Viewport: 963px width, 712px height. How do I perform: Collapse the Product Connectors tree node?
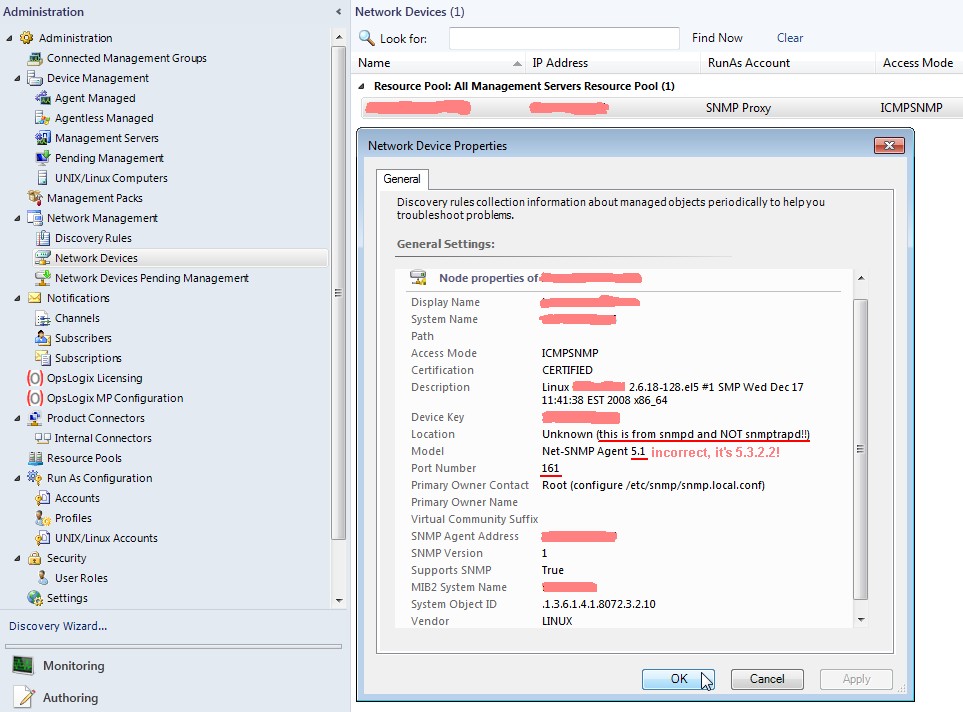point(17,418)
